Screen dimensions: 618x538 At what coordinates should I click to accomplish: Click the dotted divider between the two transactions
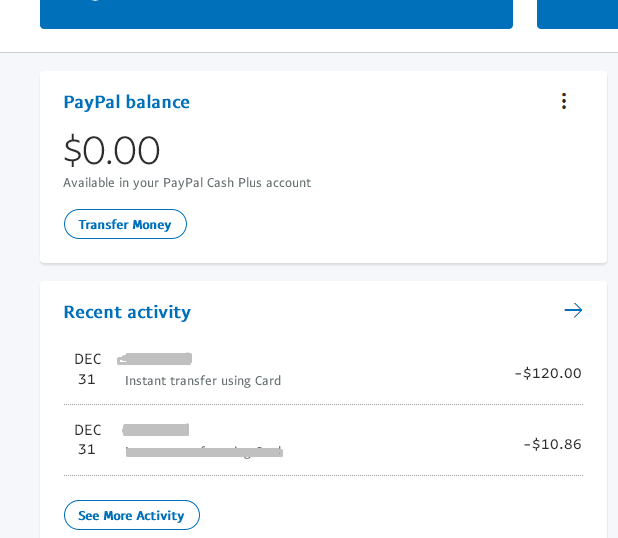point(323,405)
